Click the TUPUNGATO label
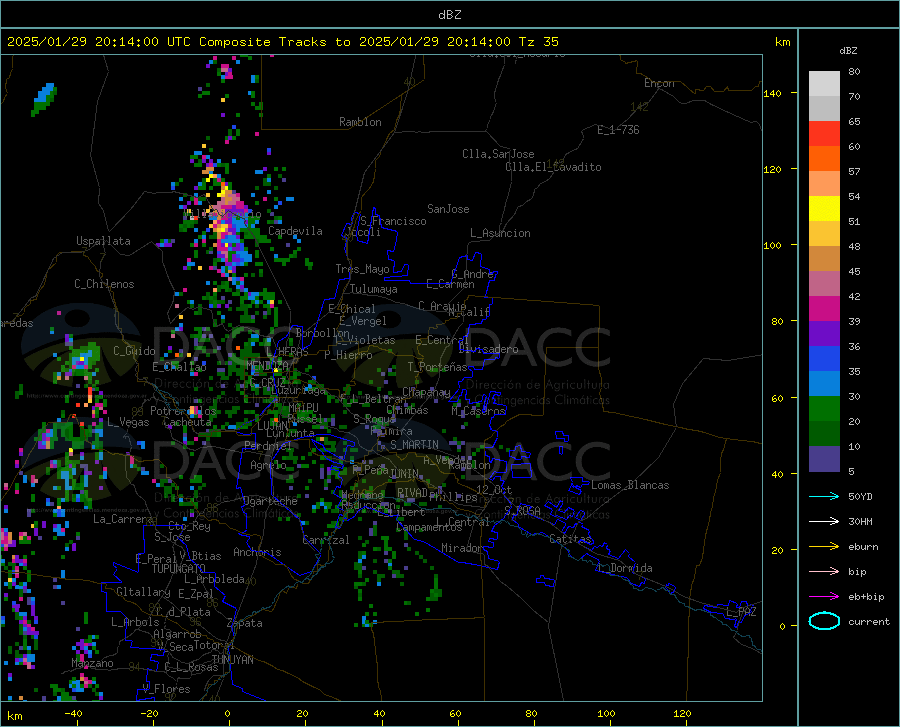 point(179,569)
